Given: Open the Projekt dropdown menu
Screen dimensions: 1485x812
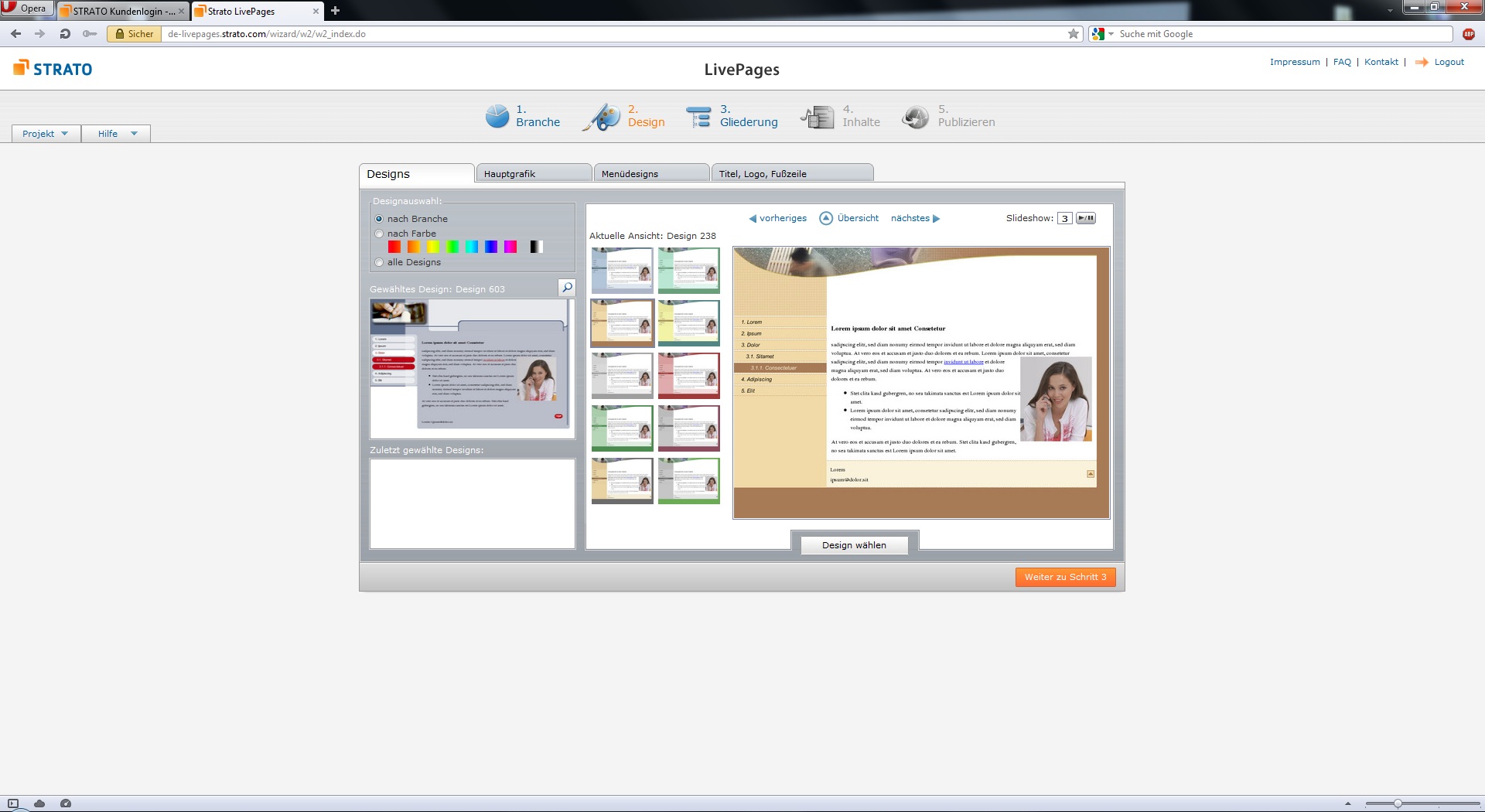Looking at the screenshot, I should [x=46, y=134].
